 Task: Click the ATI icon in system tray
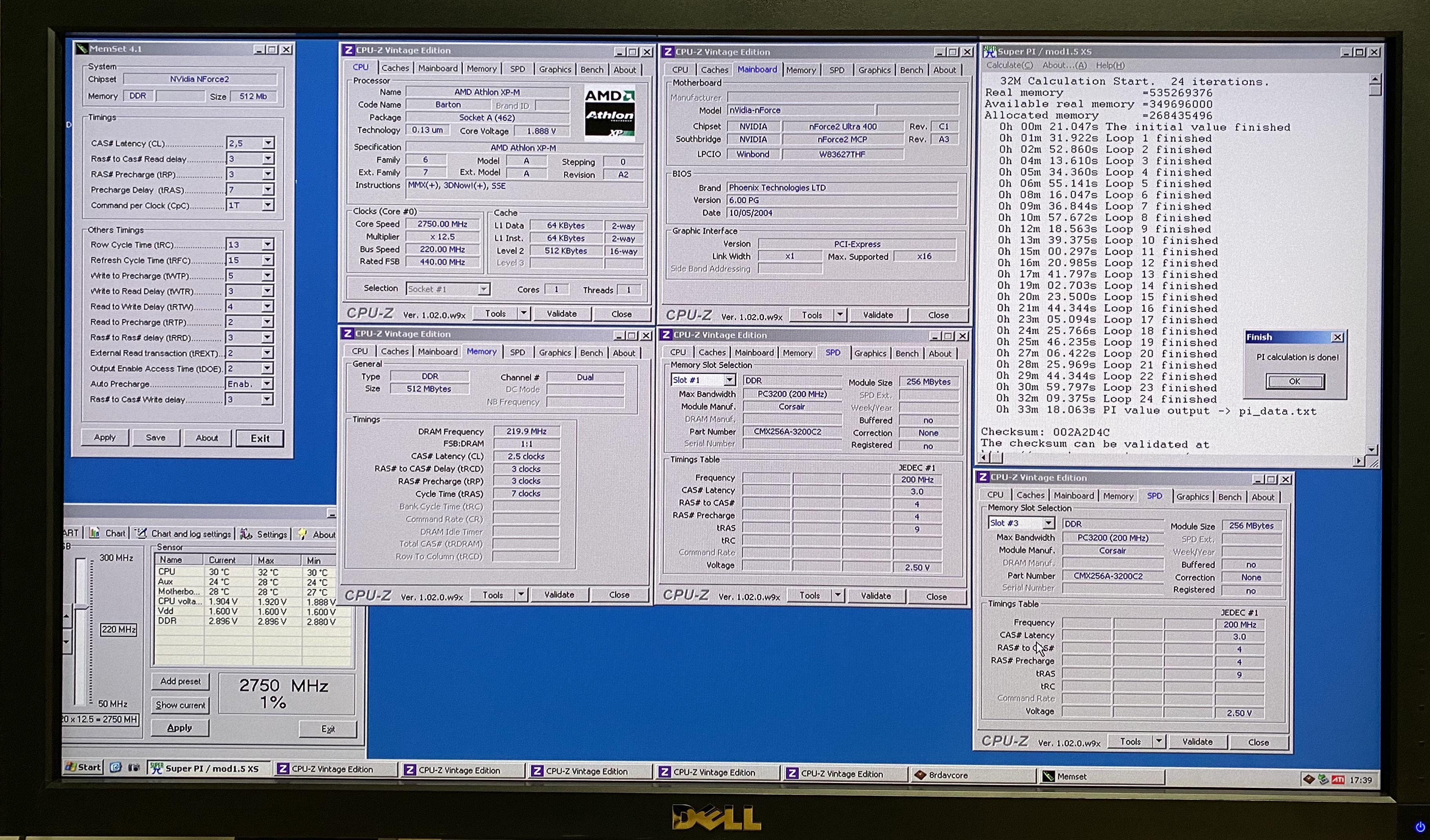coord(1338,780)
